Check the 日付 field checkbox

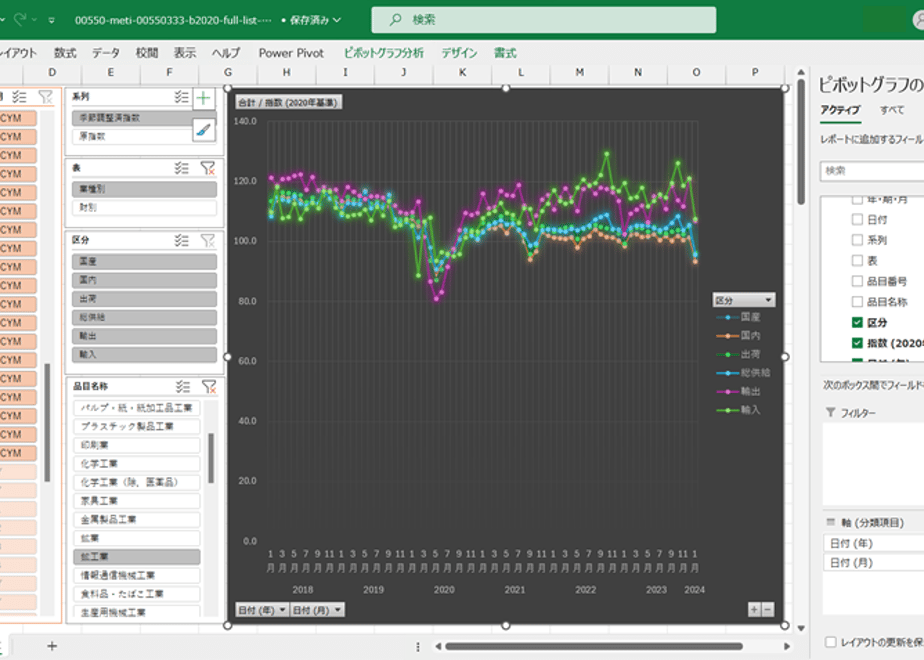[x=857, y=219]
